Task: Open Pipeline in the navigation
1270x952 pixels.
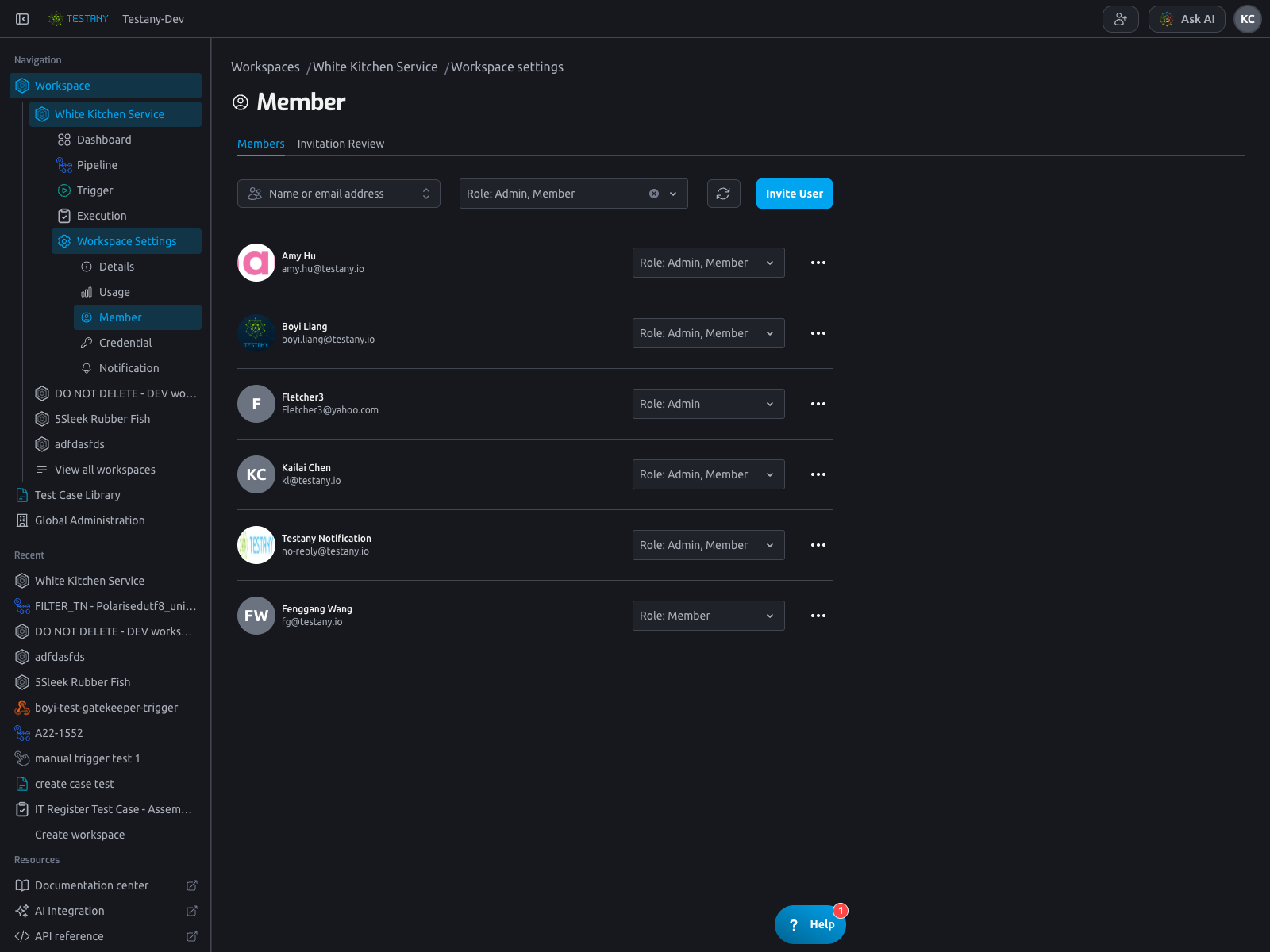Action: click(126, 165)
